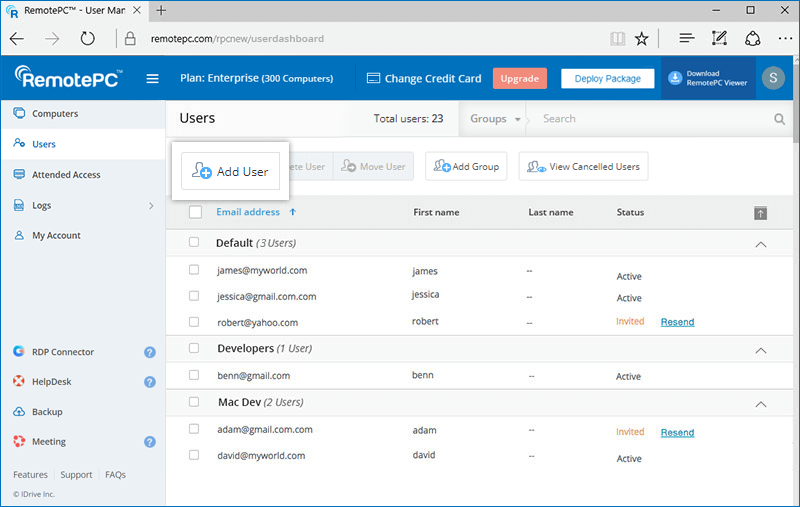
Task: Open the browser Hub icon
Action: [687, 38]
